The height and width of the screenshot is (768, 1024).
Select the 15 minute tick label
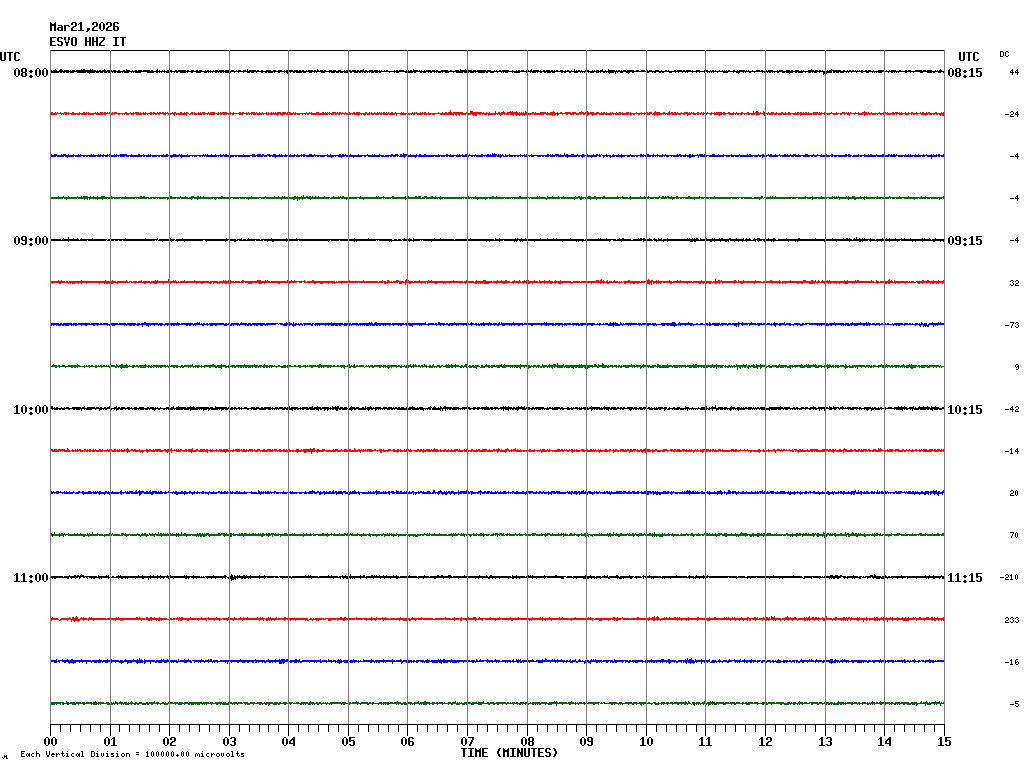pyautogui.click(x=944, y=742)
